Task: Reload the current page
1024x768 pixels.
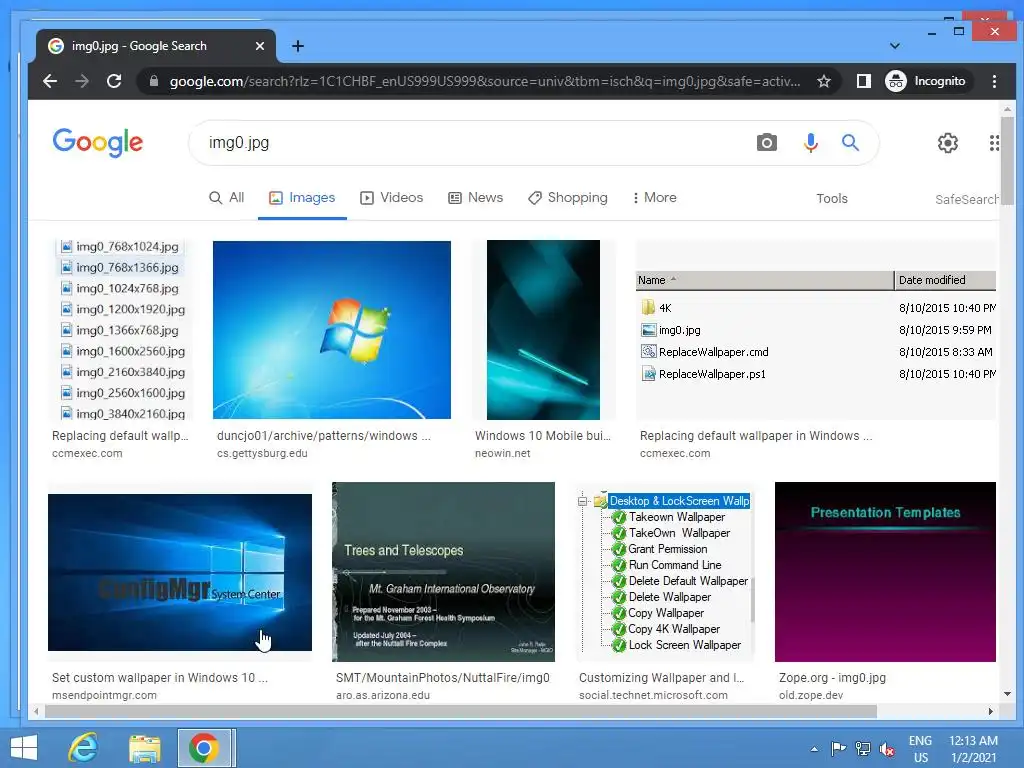Action: (114, 81)
